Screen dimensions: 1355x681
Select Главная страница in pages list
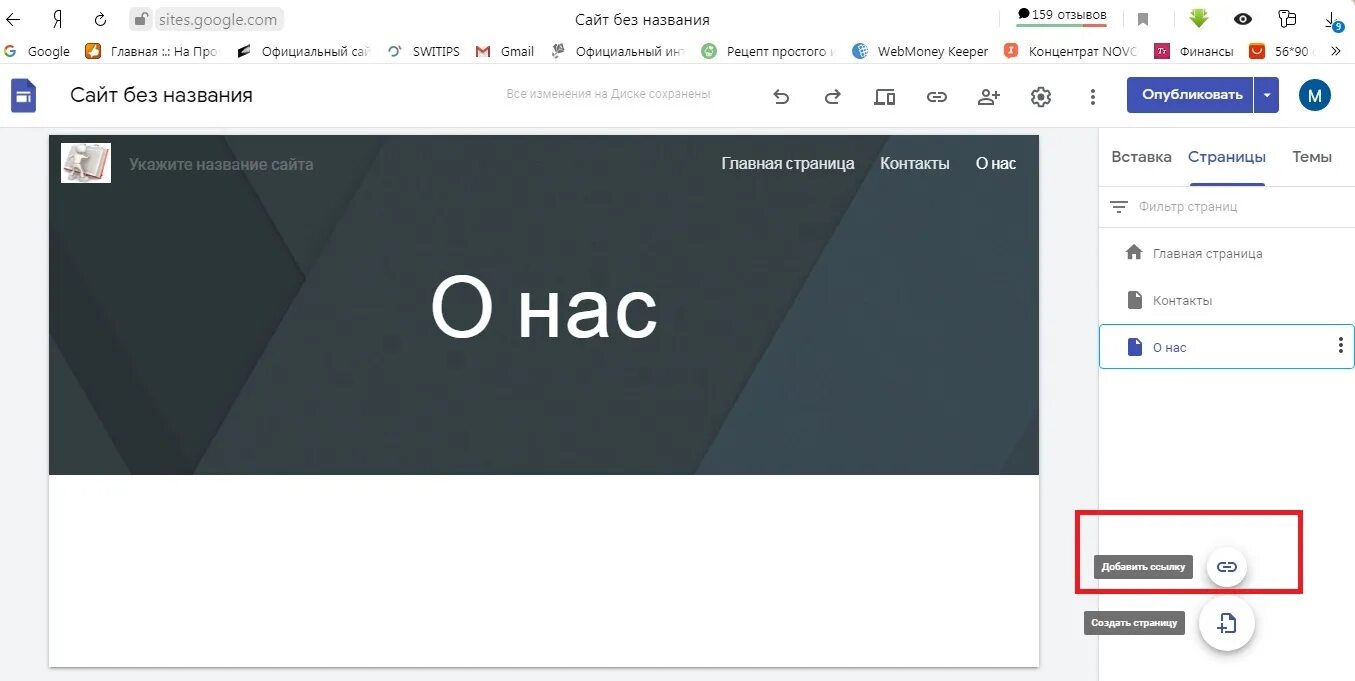pos(1227,253)
